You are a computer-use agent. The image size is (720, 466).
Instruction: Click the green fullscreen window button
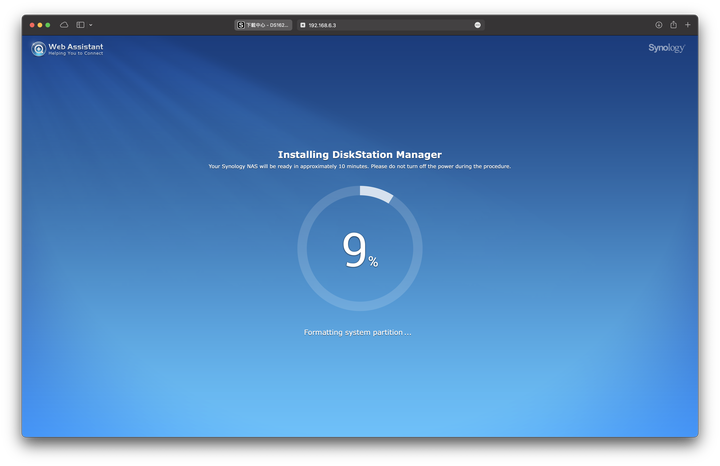pyautogui.click(x=48, y=25)
